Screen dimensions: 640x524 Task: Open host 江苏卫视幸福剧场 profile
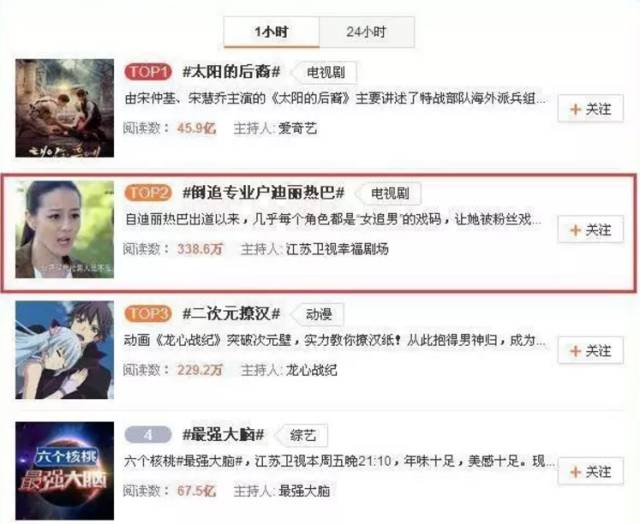[x=337, y=249]
